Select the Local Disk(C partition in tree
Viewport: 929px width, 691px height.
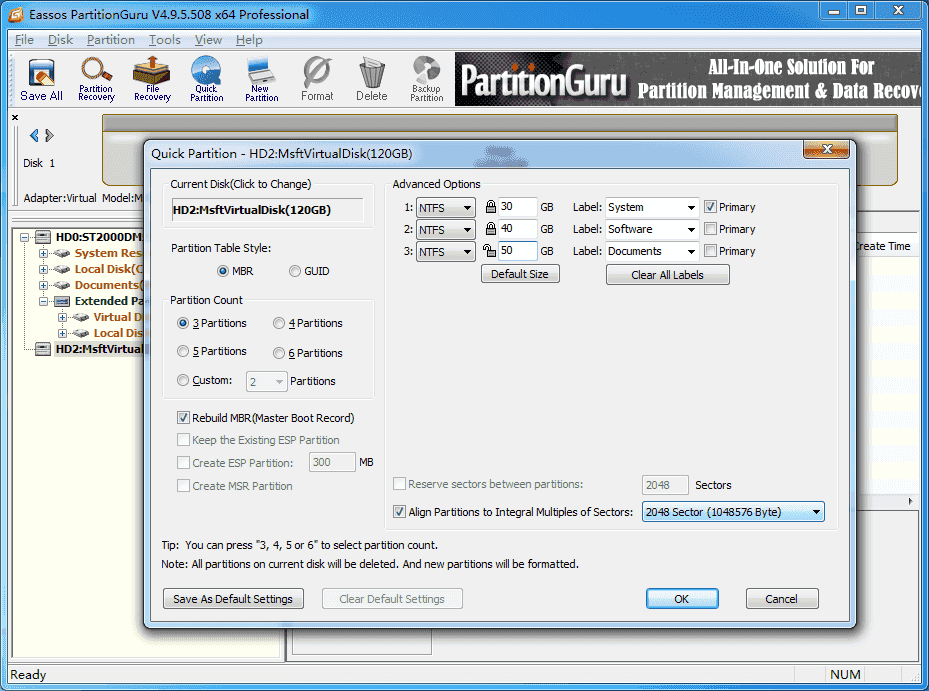pos(108,269)
